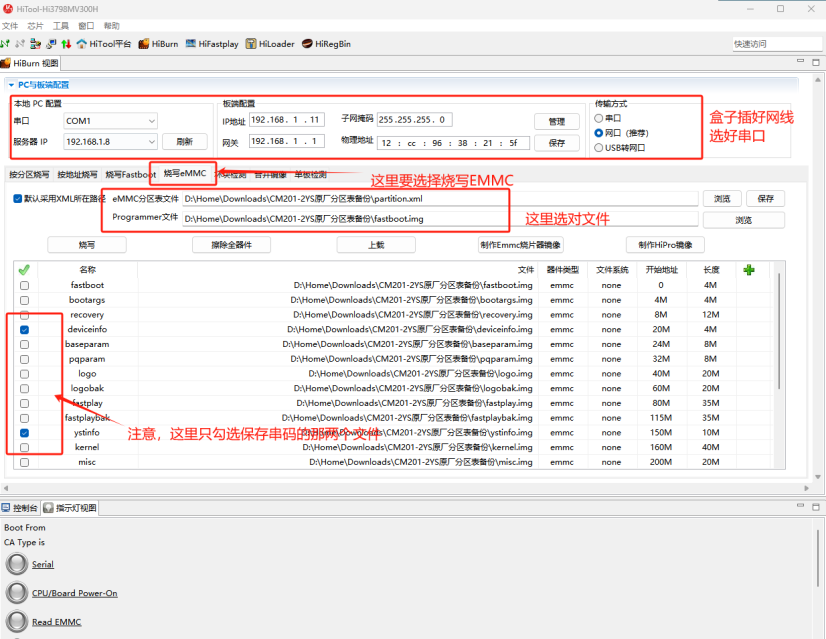
Task: Click the green plus add-partition icon
Action: coord(749,269)
